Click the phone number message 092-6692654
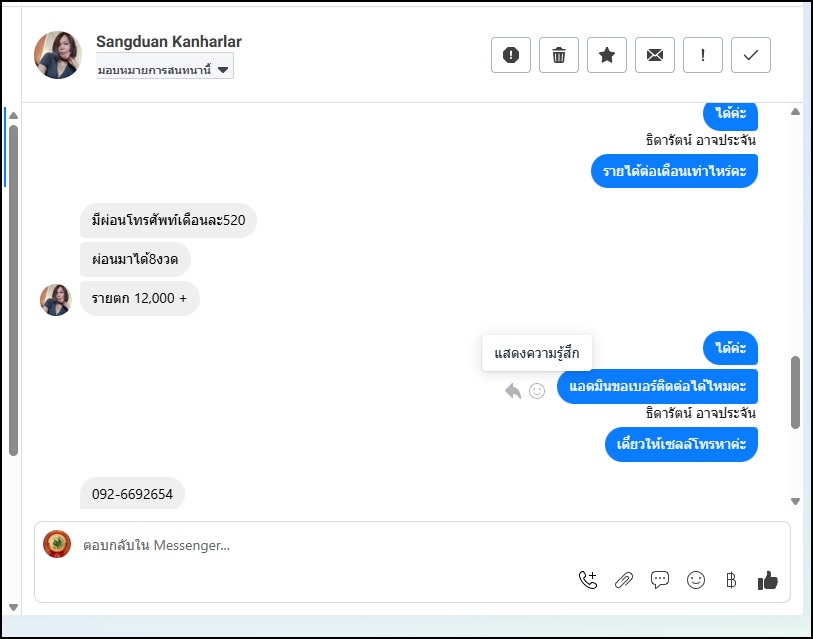The width and height of the screenshot is (813, 639). 133,494
